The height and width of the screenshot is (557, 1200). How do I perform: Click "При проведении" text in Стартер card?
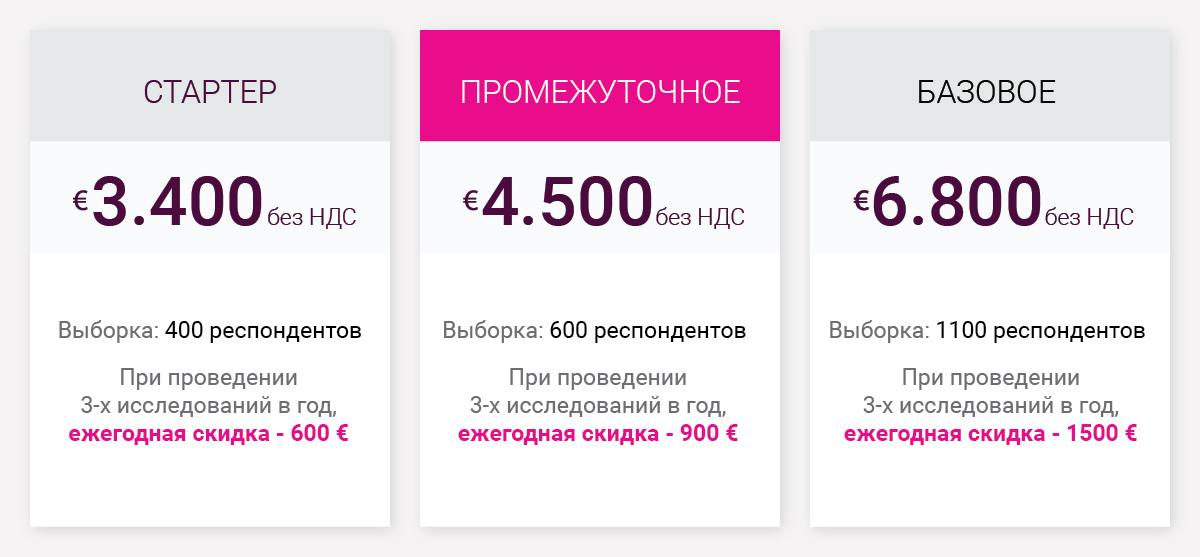pos(209,378)
